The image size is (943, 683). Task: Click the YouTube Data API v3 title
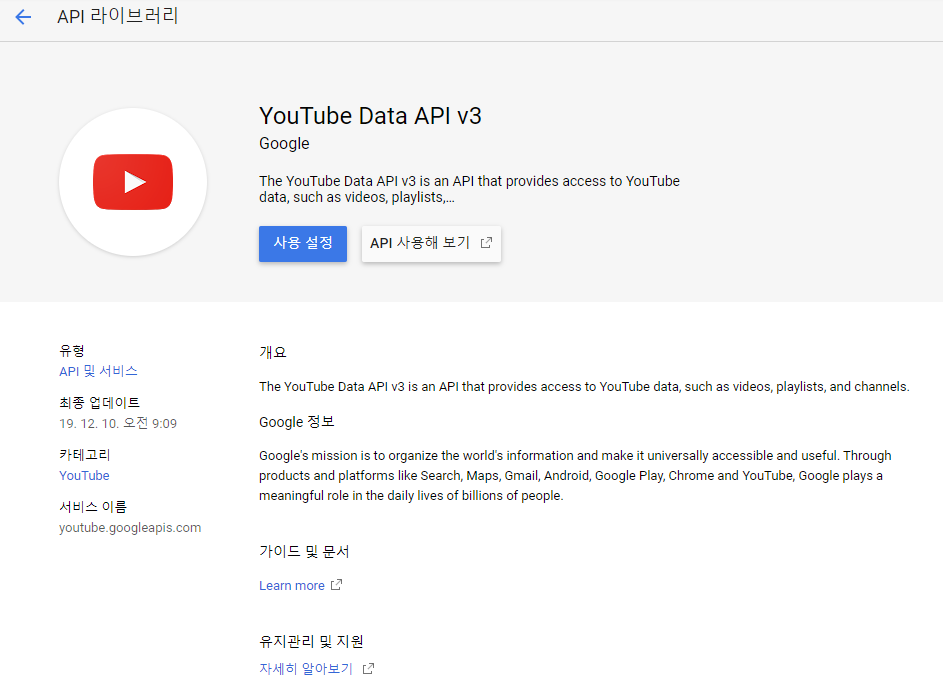pos(370,116)
